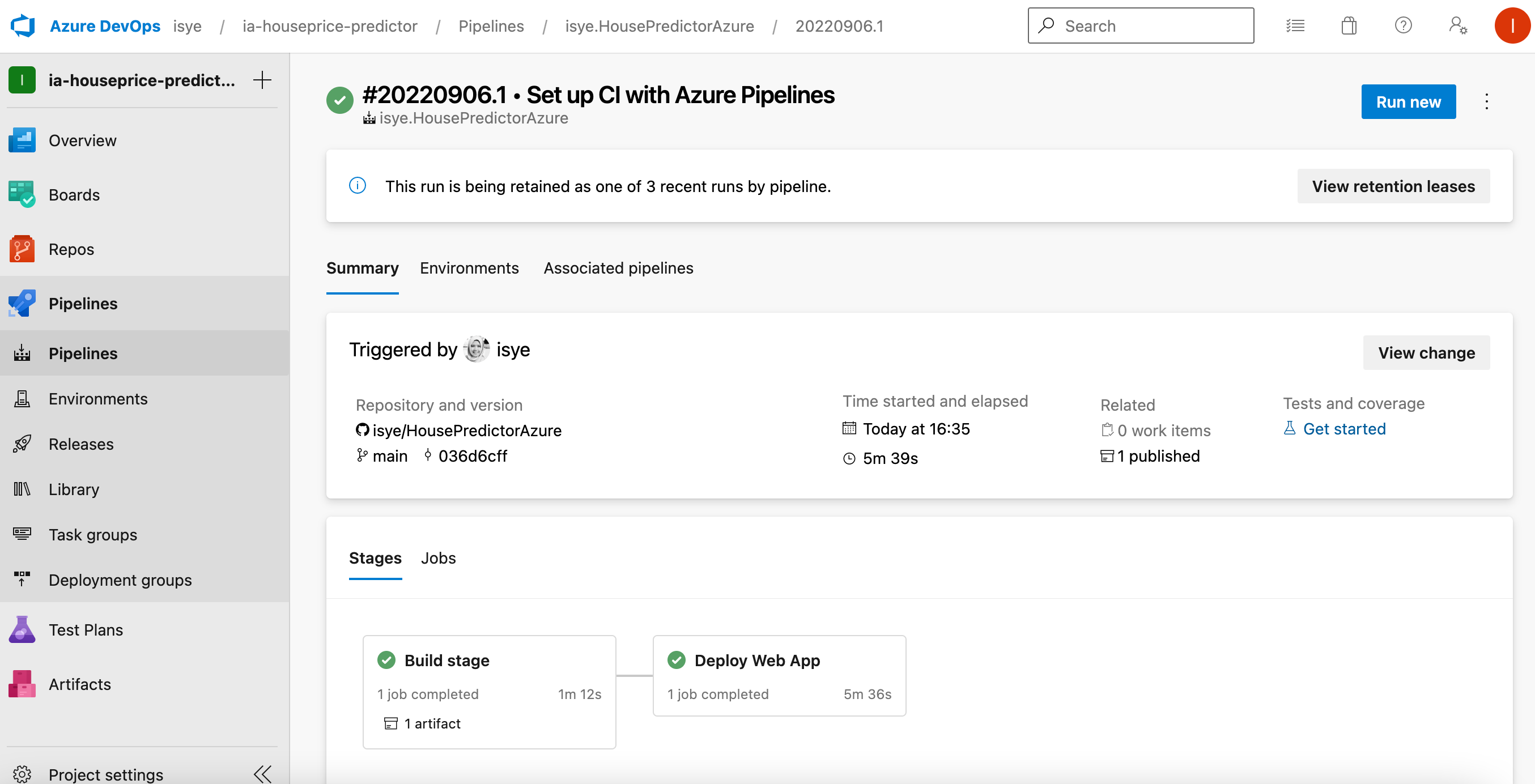The height and width of the screenshot is (784, 1535).
Task: Open View retention leases
Action: (1393, 186)
